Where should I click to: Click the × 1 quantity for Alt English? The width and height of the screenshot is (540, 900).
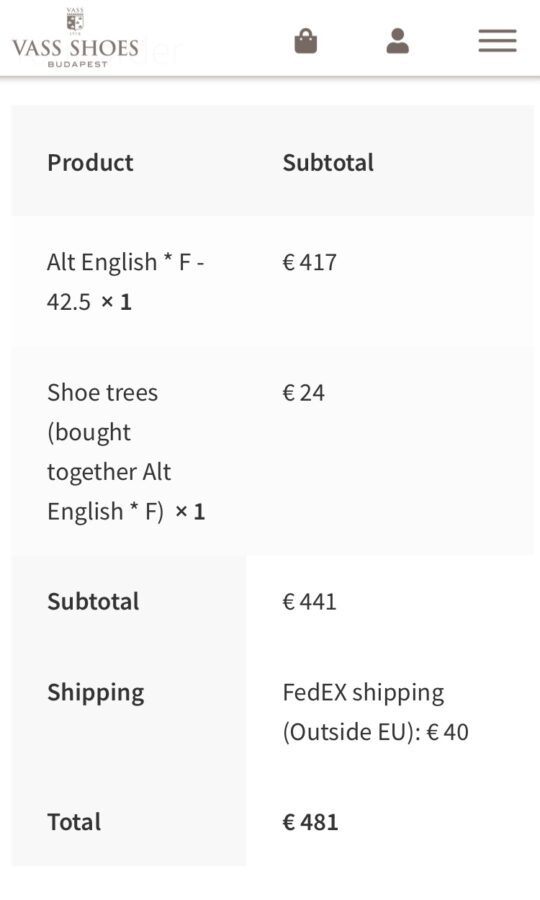tap(116, 302)
